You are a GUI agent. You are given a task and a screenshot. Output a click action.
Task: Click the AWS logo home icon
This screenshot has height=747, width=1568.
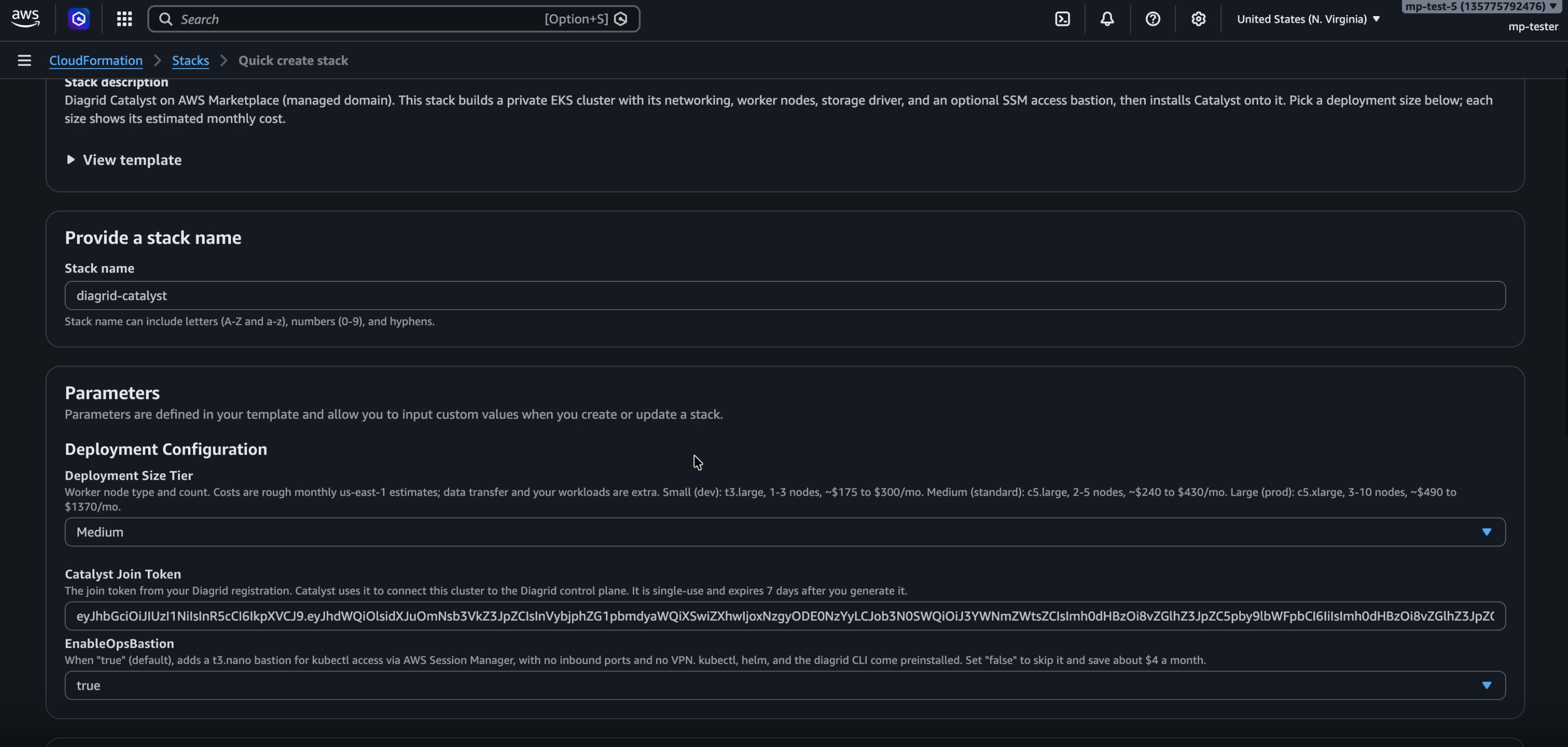click(x=26, y=19)
